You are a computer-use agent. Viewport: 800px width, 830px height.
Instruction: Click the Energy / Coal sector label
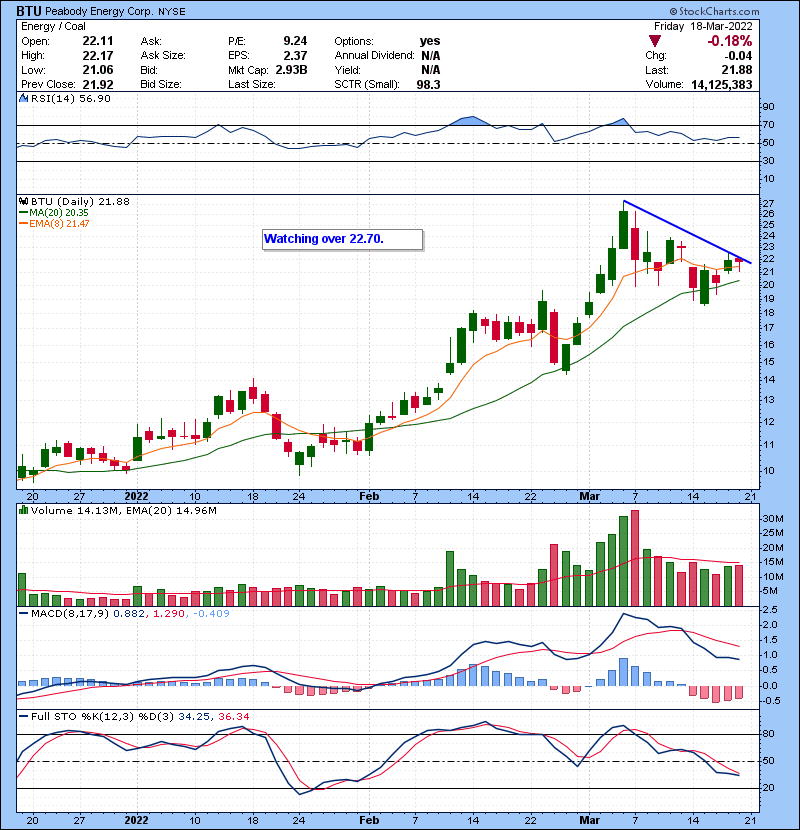[x=53, y=26]
